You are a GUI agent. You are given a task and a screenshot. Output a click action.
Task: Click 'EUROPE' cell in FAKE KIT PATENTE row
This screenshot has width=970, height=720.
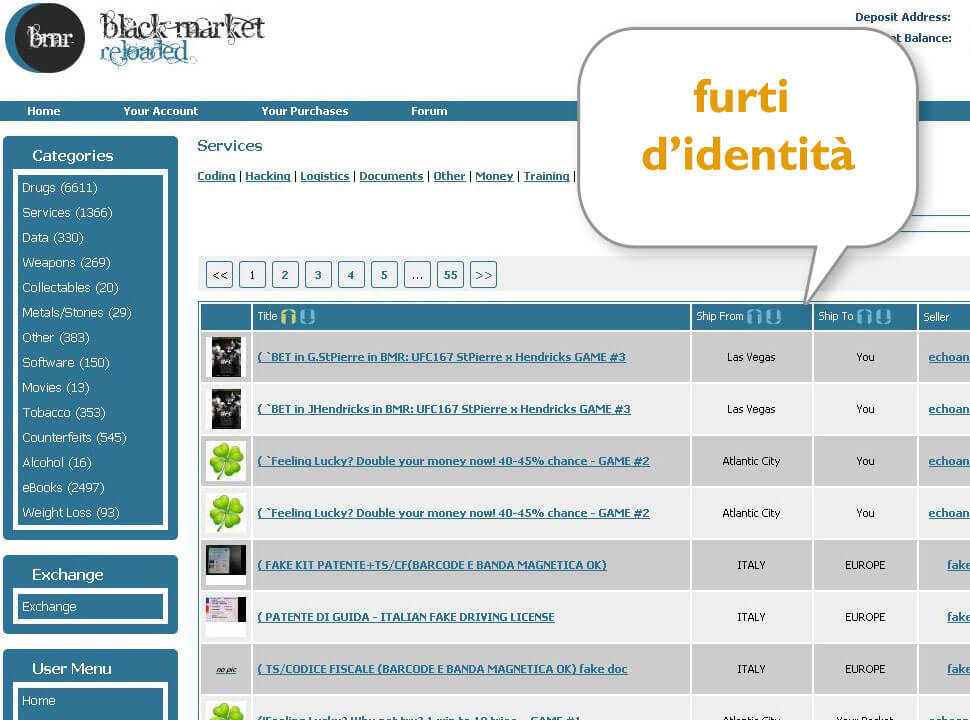pyautogui.click(x=865, y=565)
